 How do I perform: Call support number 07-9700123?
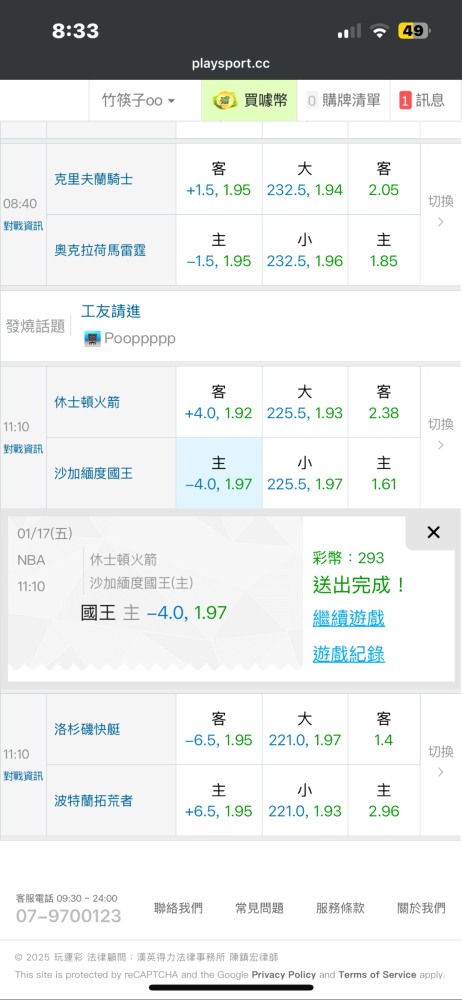(68, 916)
